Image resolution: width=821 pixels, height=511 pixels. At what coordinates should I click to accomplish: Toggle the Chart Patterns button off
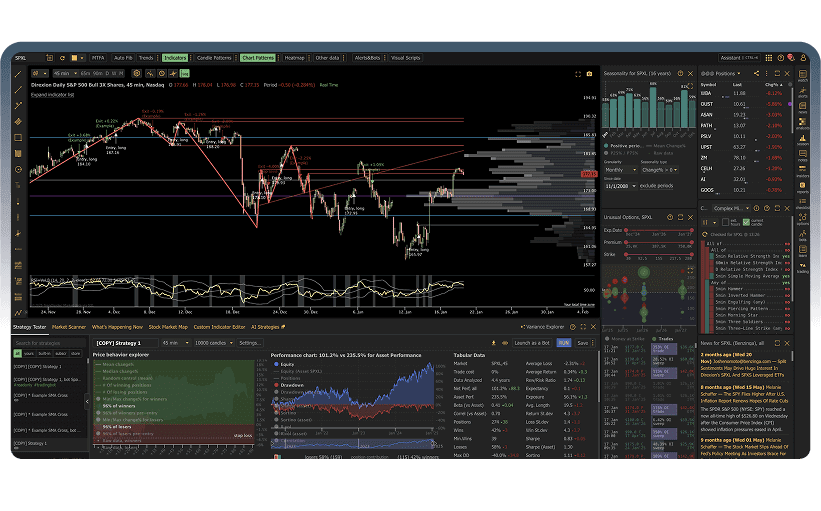(258, 58)
